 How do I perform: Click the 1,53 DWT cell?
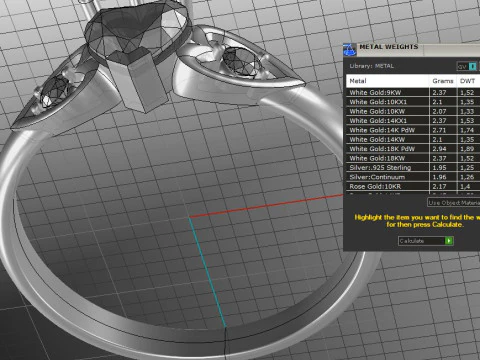click(468, 120)
